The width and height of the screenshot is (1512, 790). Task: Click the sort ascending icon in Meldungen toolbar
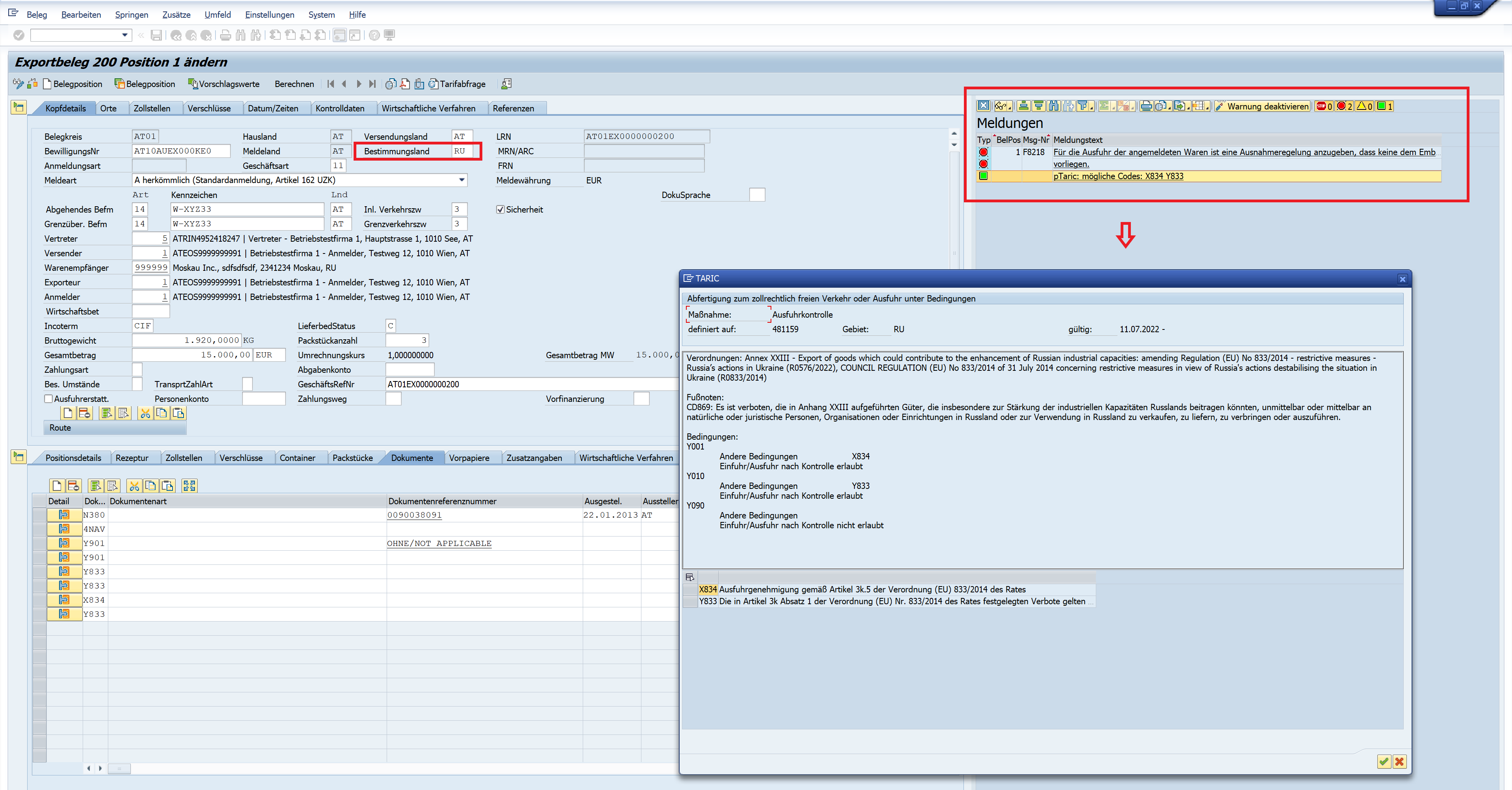(1024, 106)
